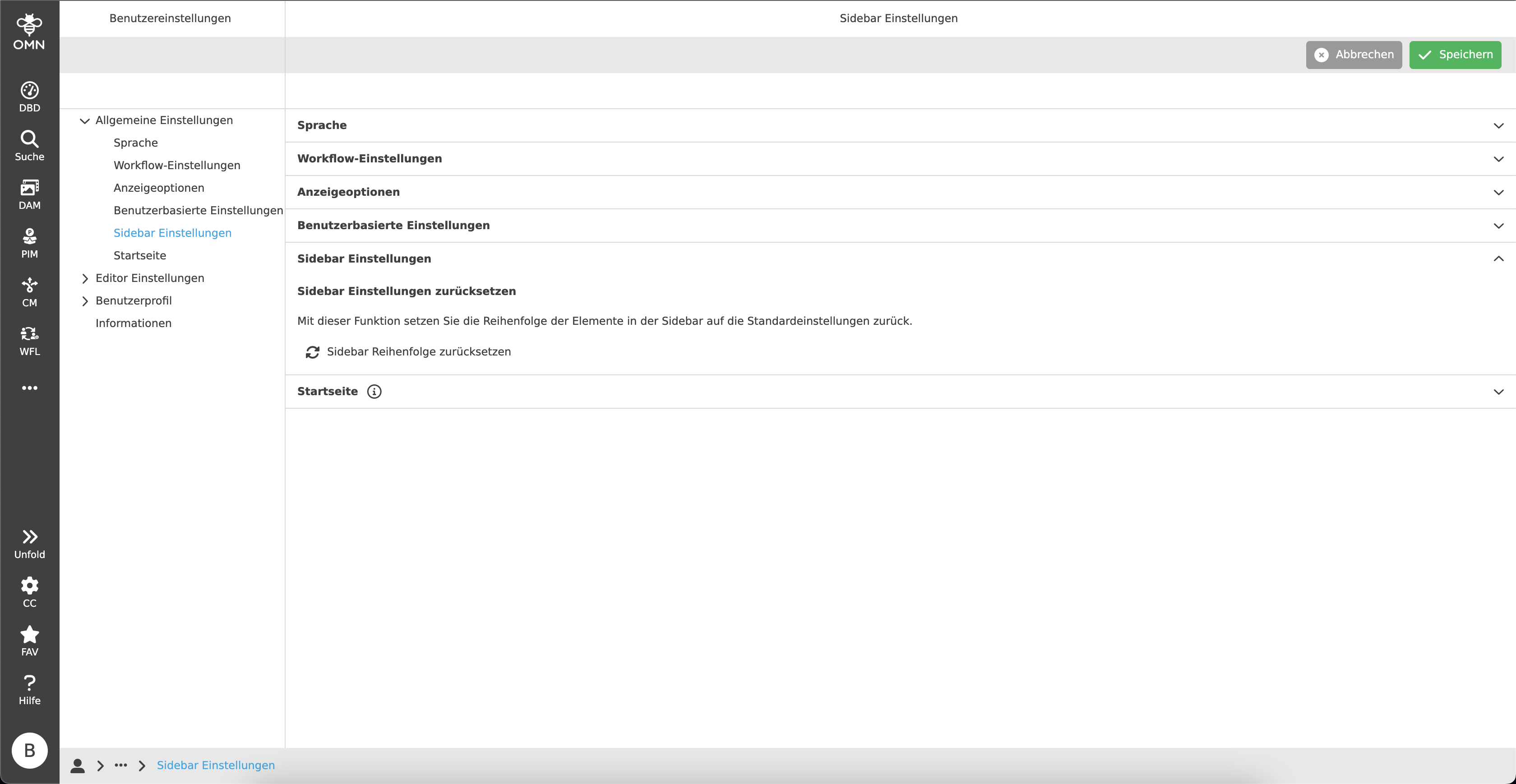Click the PIM icon
Viewport: 1516px width, 784px height.
click(x=29, y=241)
